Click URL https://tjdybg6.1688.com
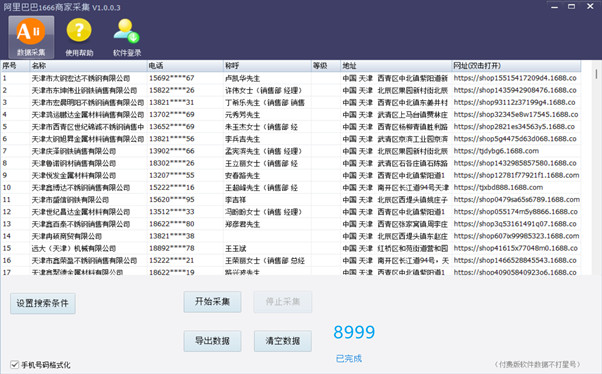 496,151
